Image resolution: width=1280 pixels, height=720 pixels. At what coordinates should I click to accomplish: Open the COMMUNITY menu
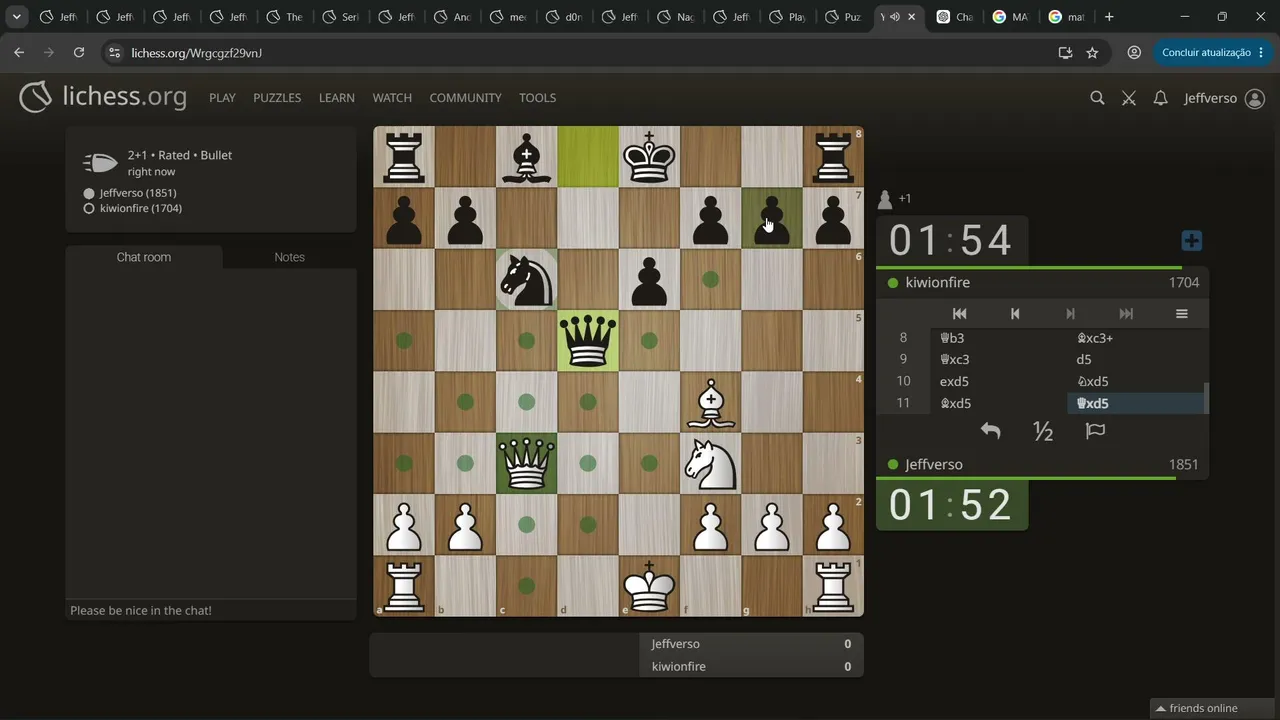(465, 98)
